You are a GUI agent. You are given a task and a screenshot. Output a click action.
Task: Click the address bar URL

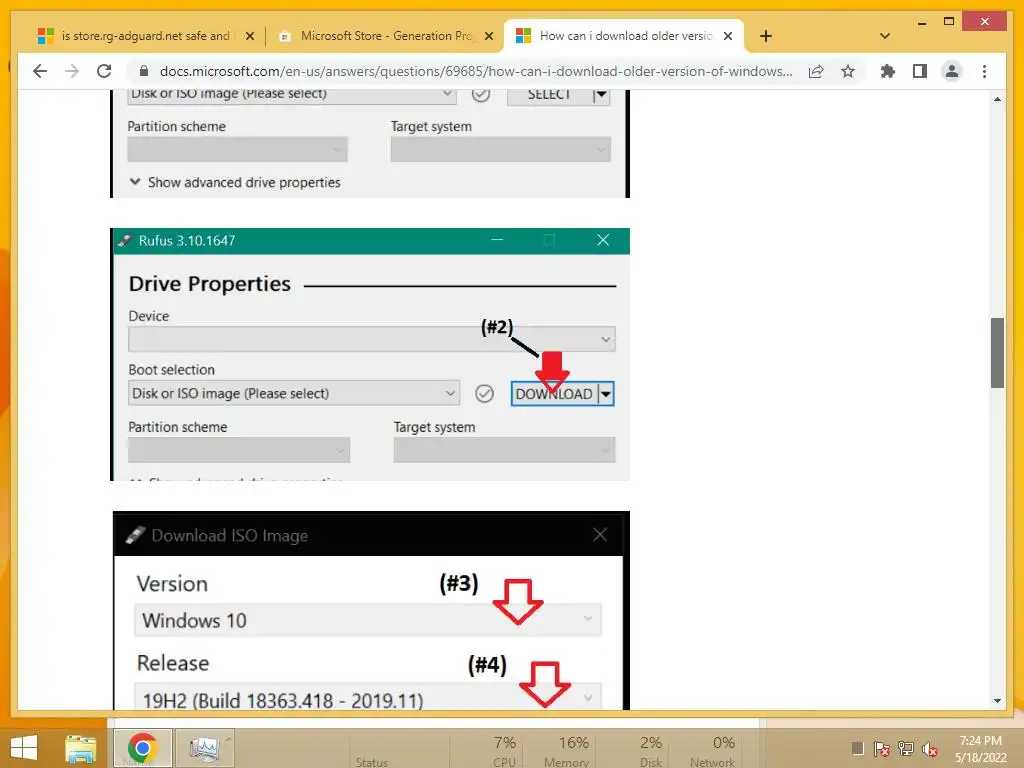click(x=476, y=71)
